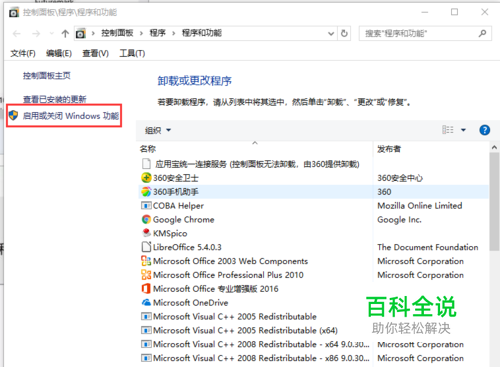Click the Office Professional Plus 2010 icon
This screenshot has width=500, height=367.
146,275
